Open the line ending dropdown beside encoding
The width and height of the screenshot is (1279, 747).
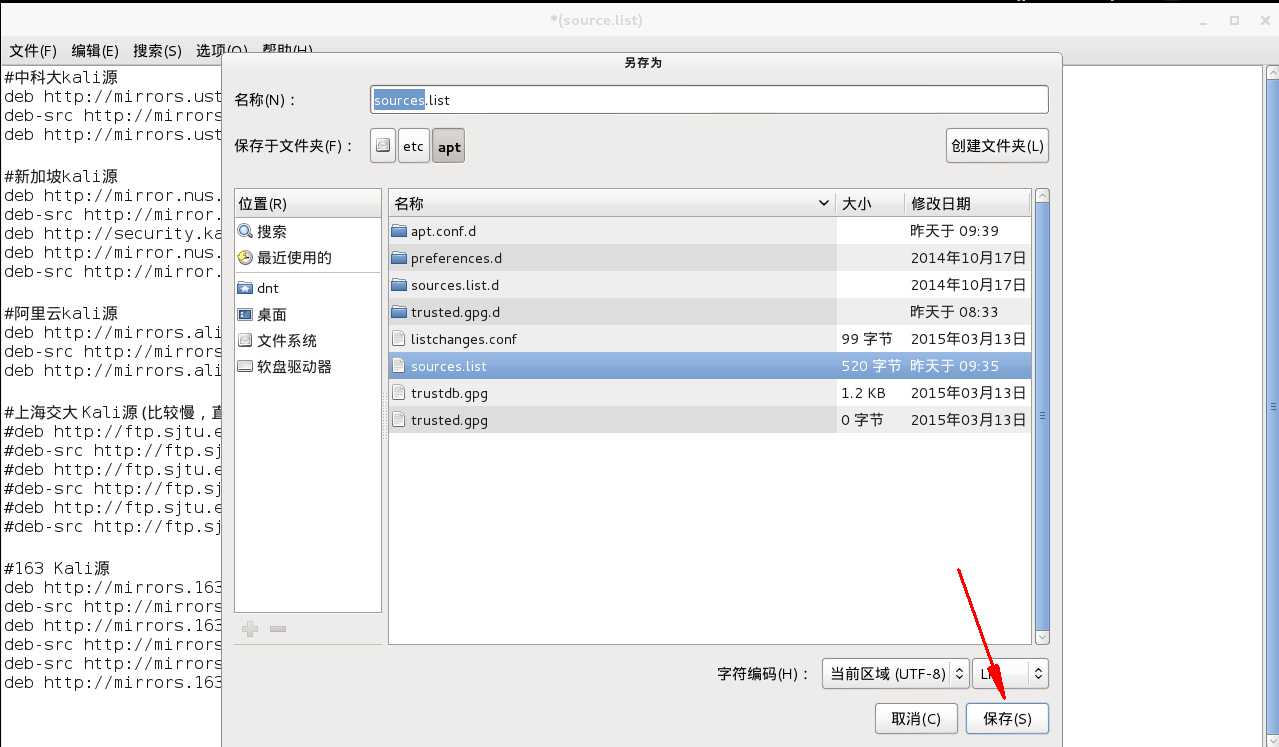point(1010,673)
